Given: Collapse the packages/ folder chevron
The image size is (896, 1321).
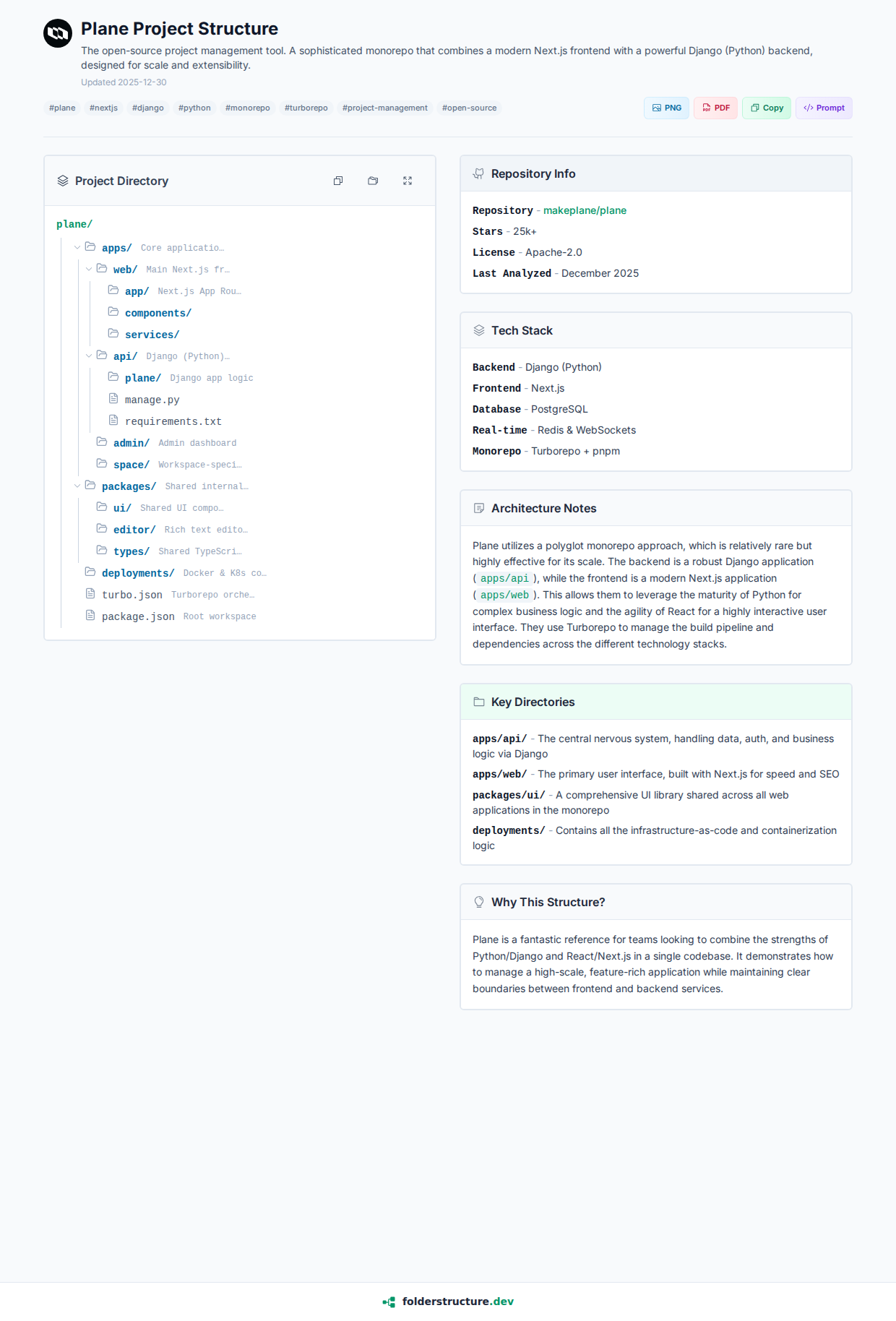Looking at the screenshot, I should pos(77,486).
